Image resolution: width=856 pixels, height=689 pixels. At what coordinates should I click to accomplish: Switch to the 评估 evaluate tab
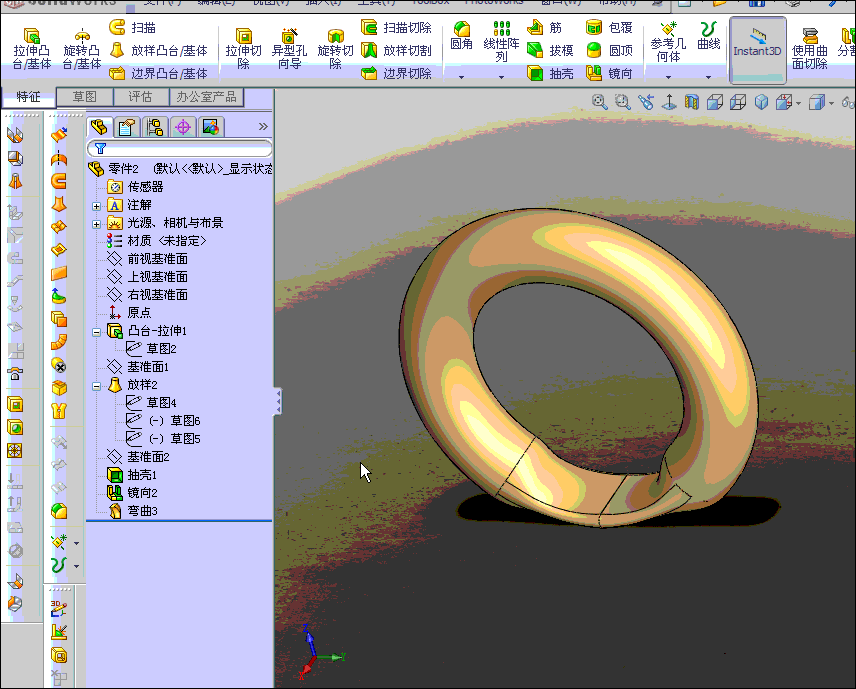[140, 97]
